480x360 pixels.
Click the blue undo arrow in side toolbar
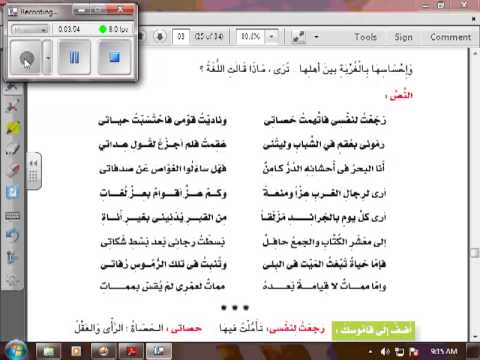(13, 236)
